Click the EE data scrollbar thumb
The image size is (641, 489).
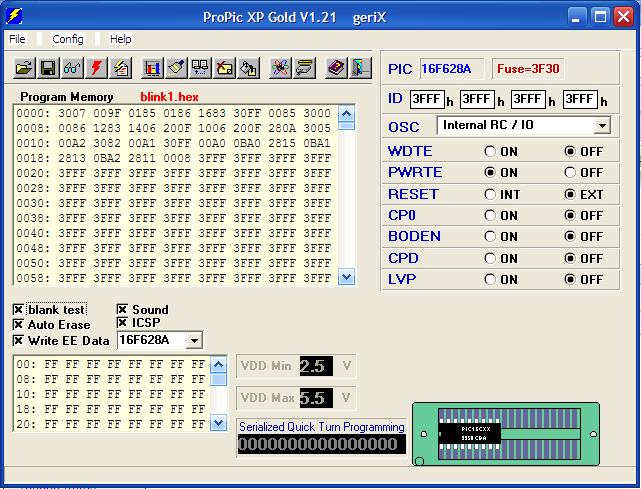pos(218,379)
